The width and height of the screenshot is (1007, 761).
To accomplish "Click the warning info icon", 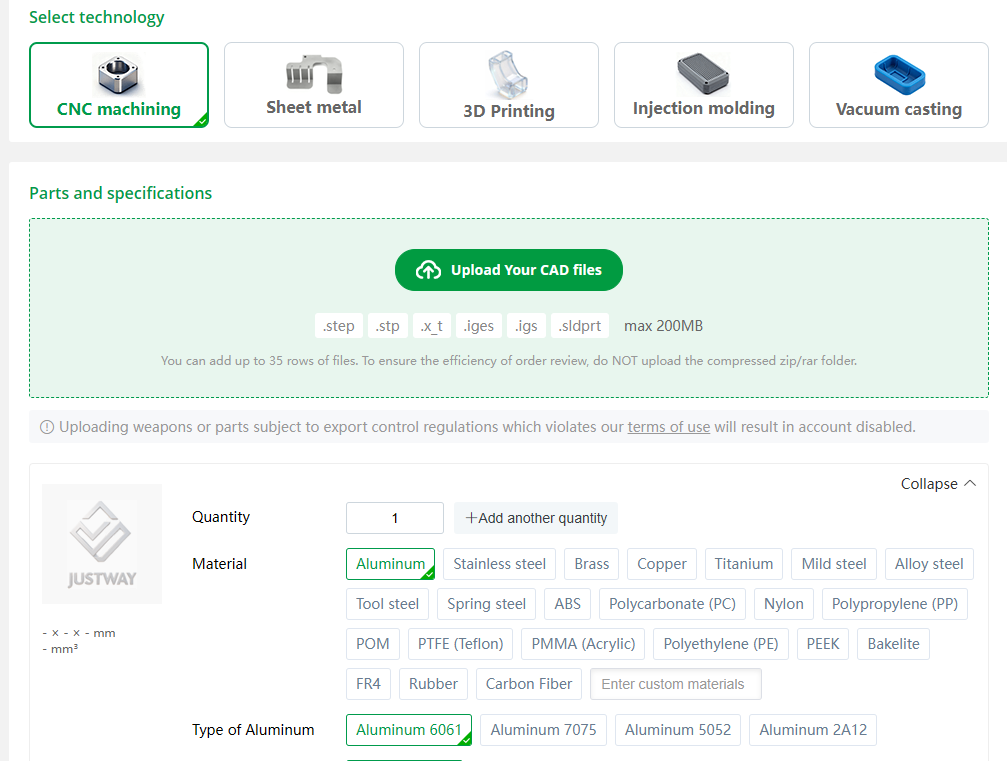I will coord(47,427).
